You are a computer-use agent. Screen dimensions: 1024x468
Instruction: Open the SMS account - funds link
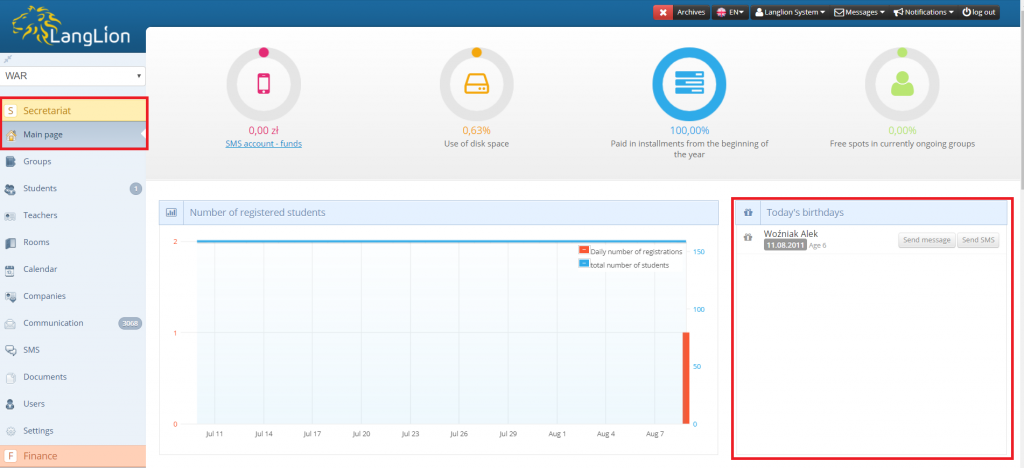pos(263,143)
